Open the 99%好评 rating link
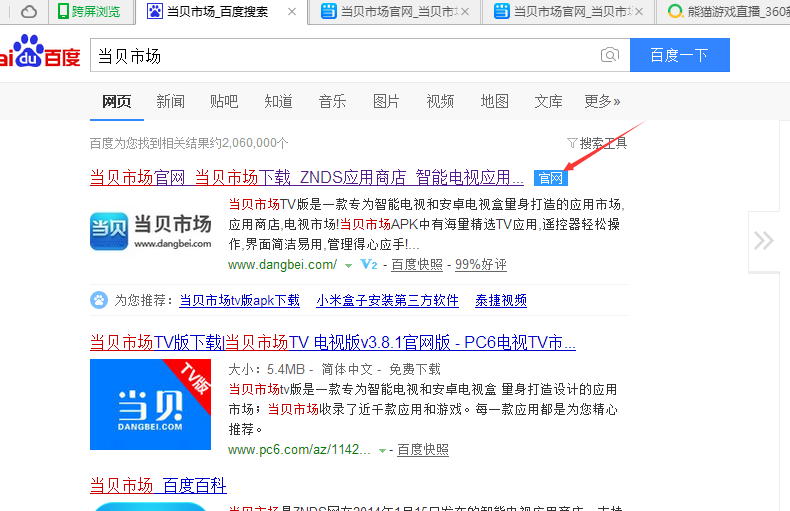The width and height of the screenshot is (790, 511). (481, 265)
